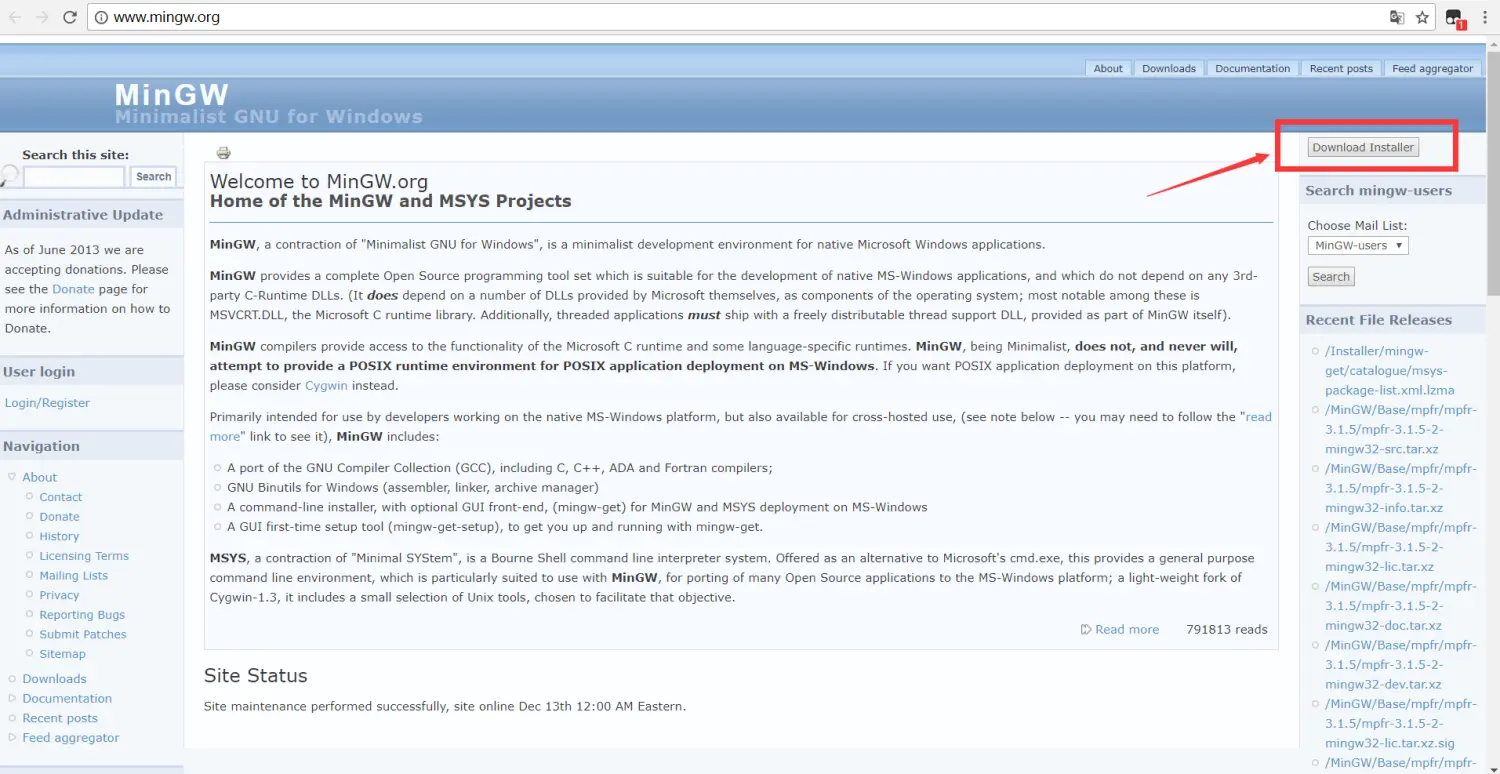Image resolution: width=1500 pixels, height=774 pixels.
Task: Open Feed aggregator in sidebar navigation
Action: tap(71, 738)
